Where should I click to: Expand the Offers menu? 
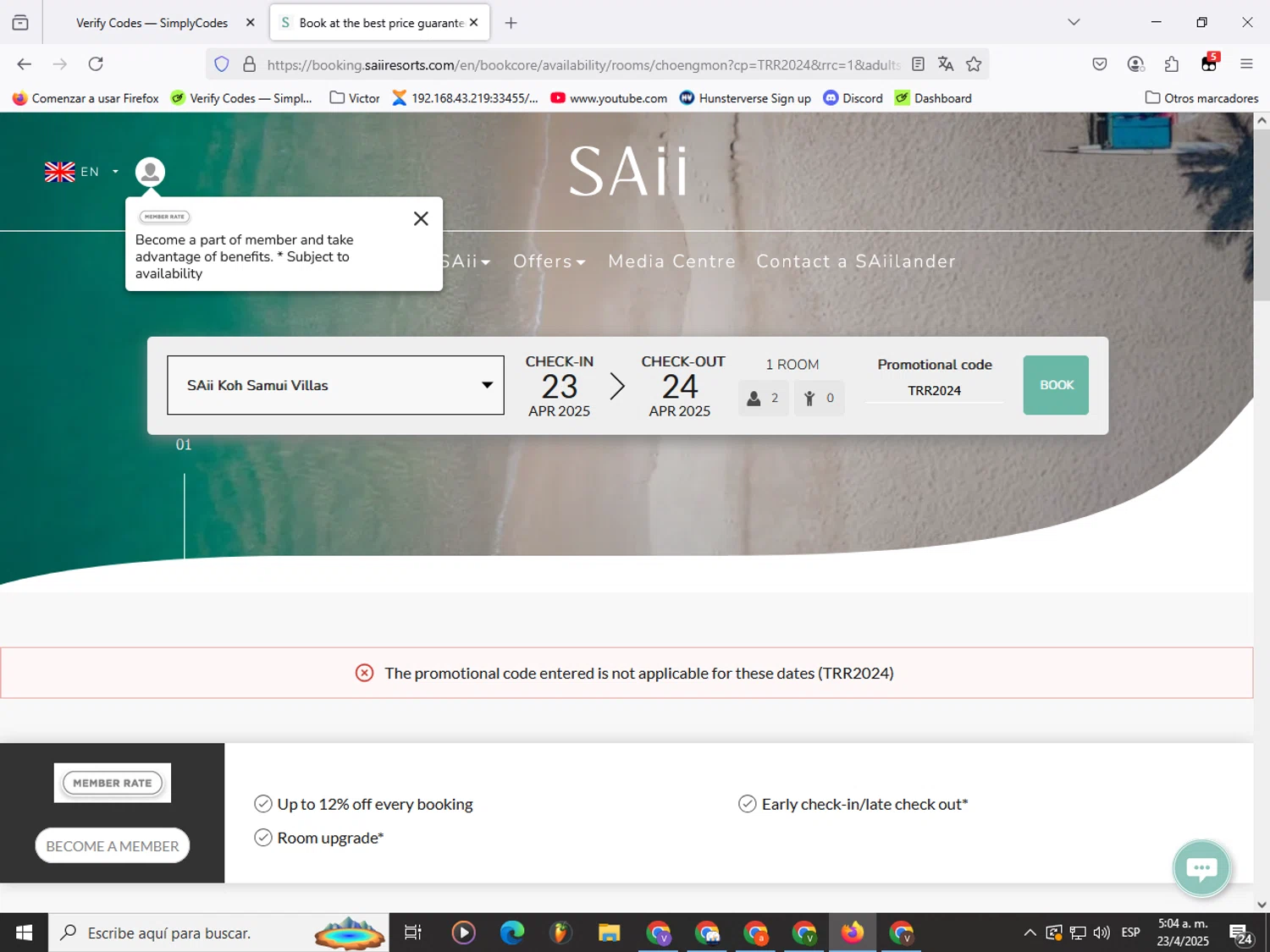pos(549,261)
